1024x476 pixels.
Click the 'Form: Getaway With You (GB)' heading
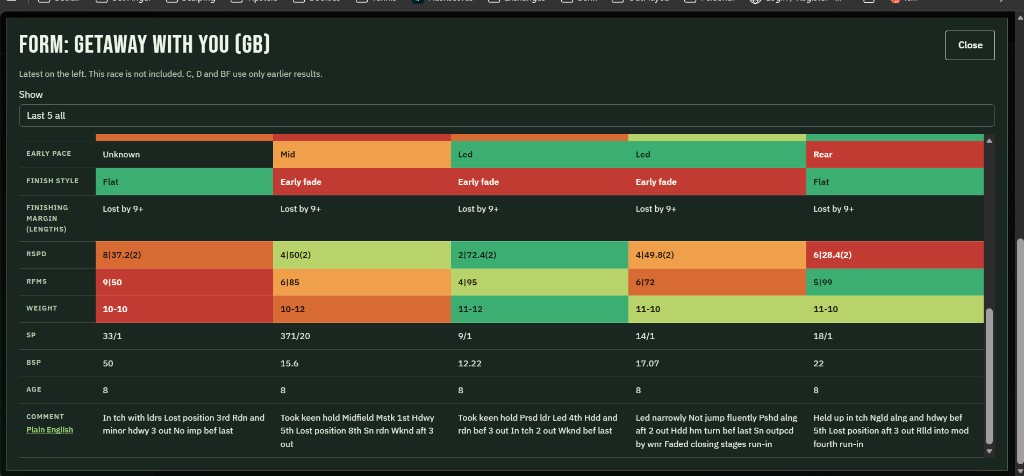click(x=144, y=45)
